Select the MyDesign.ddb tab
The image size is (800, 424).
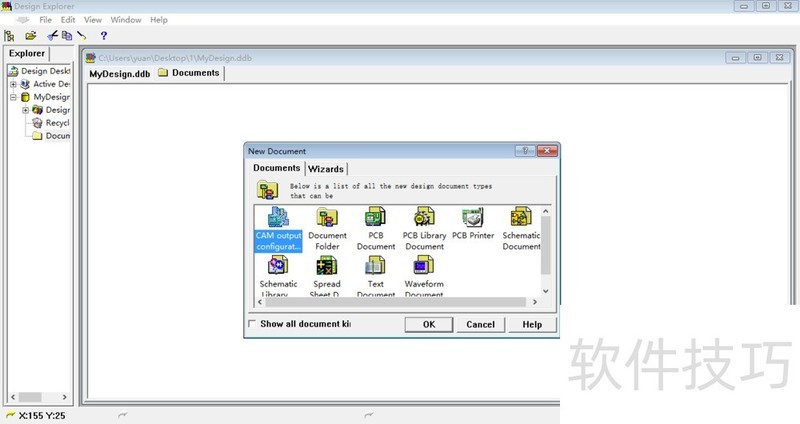coord(120,74)
